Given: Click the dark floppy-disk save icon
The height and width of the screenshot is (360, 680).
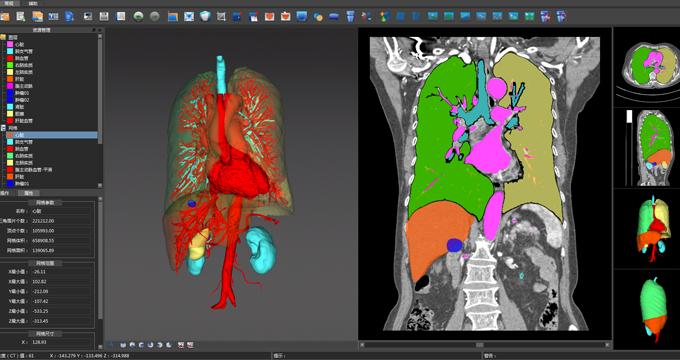Looking at the screenshot, I should (x=104, y=16).
